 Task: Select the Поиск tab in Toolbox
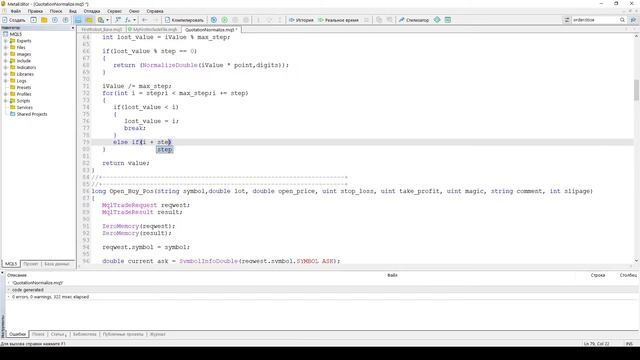(x=38, y=334)
